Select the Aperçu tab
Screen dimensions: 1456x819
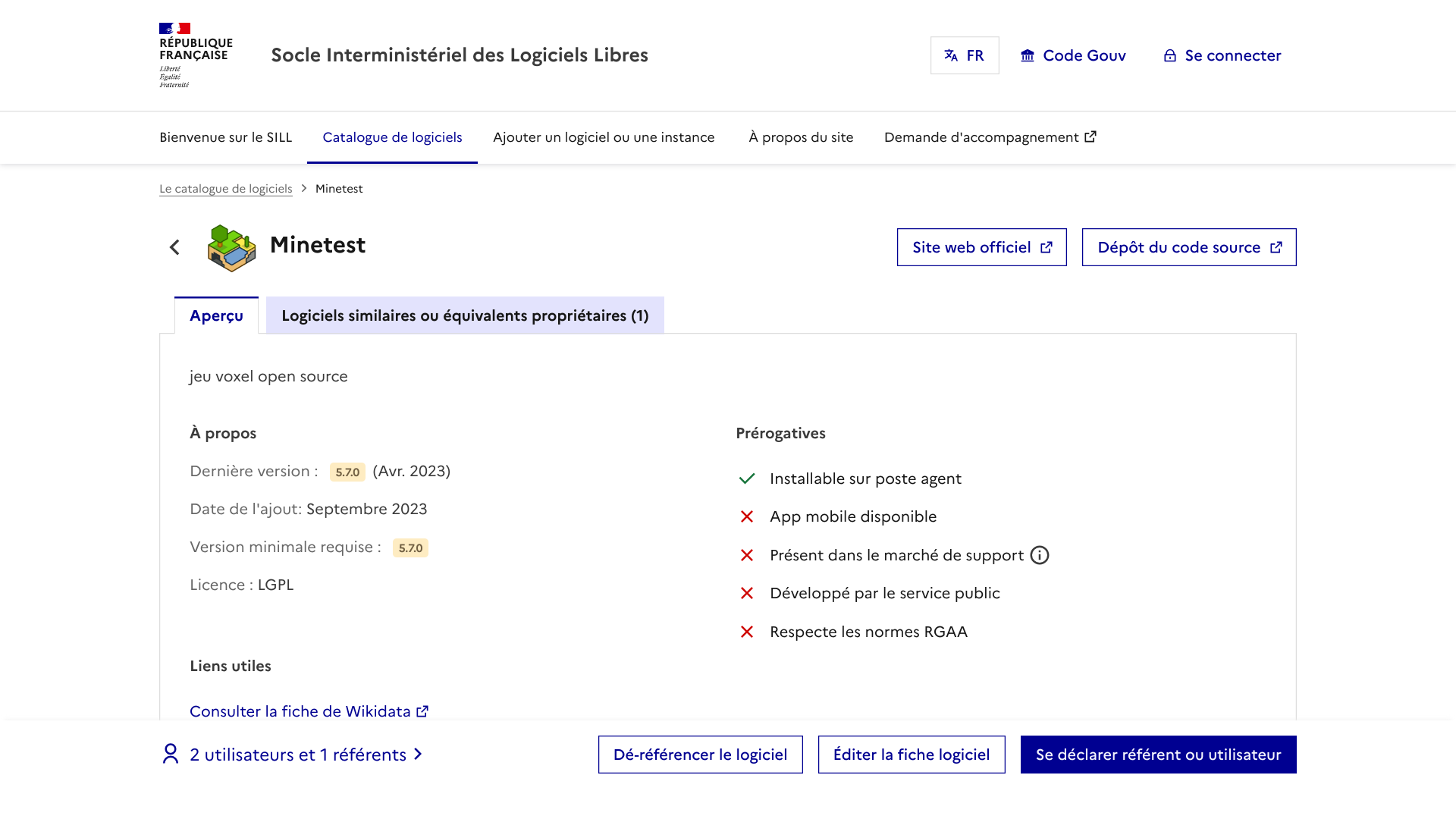(x=216, y=315)
